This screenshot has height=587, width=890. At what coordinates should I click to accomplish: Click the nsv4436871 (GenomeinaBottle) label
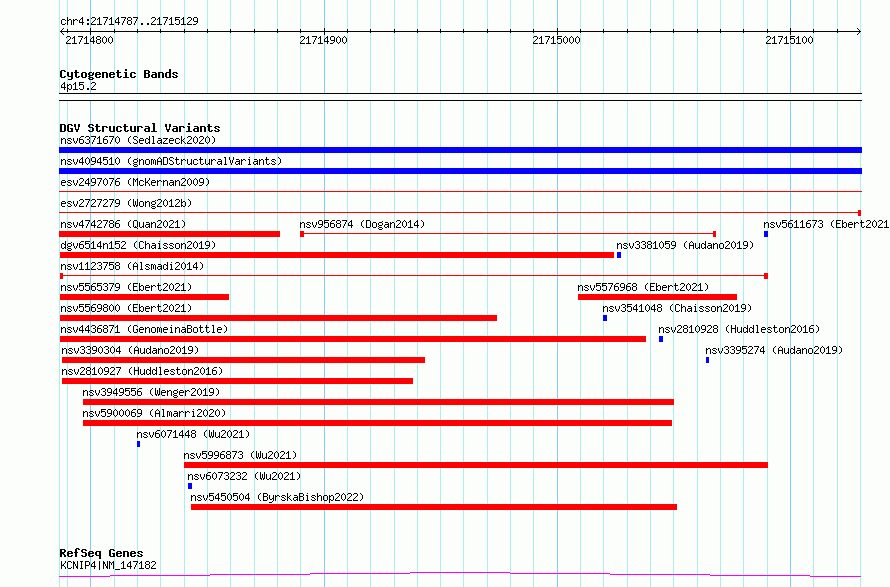144,329
